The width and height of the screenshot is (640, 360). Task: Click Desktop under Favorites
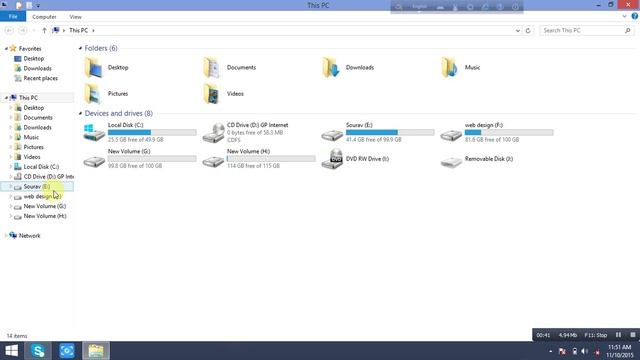point(33,59)
